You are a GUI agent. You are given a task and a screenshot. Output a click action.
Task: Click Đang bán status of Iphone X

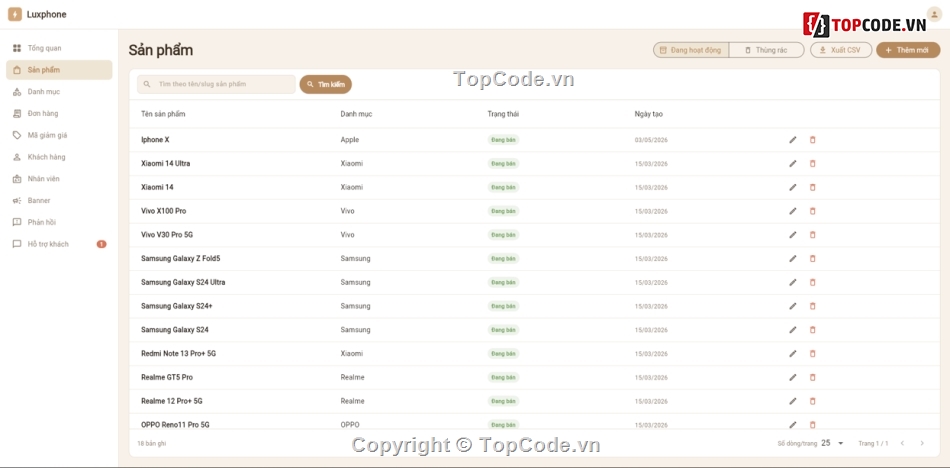(503, 140)
